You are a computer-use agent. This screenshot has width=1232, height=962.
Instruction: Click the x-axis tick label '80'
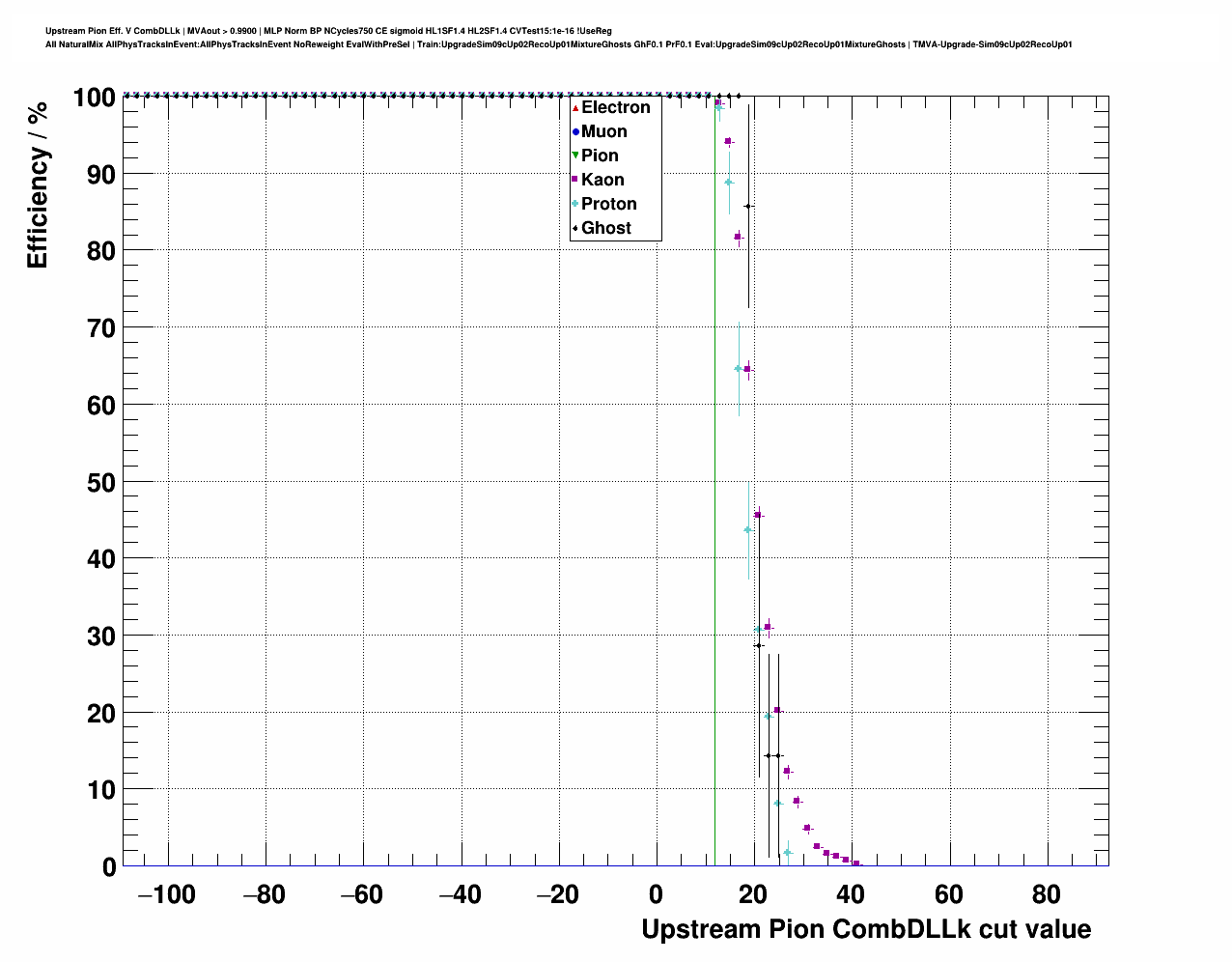tap(1046, 895)
